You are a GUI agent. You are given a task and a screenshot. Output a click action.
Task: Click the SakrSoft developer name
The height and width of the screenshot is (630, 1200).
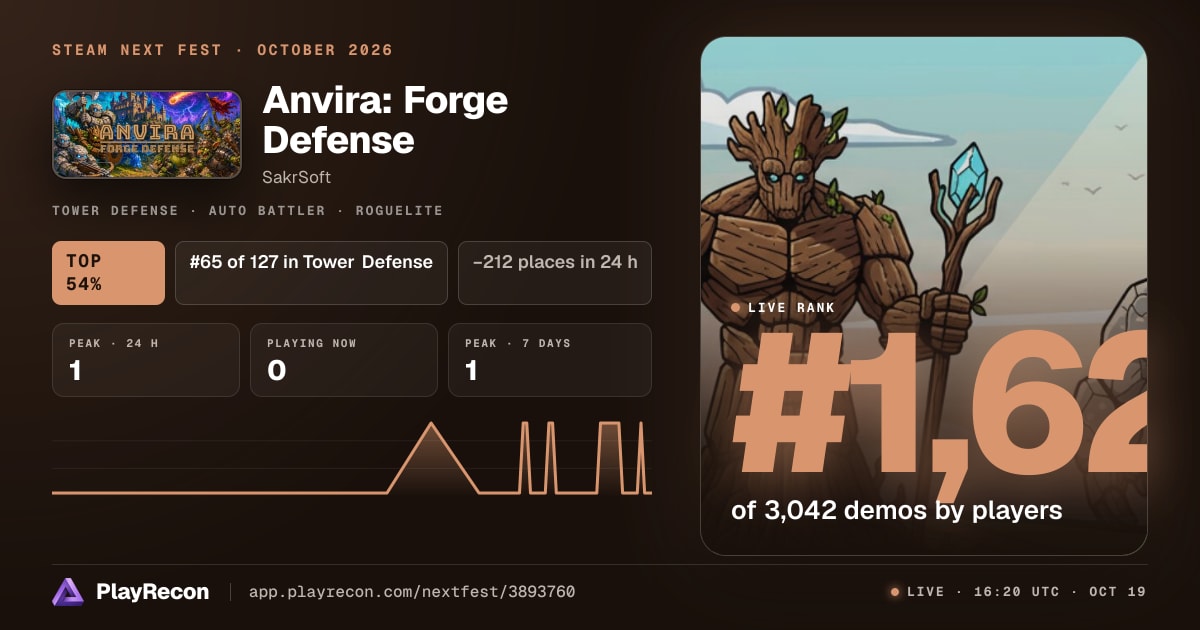(x=297, y=177)
